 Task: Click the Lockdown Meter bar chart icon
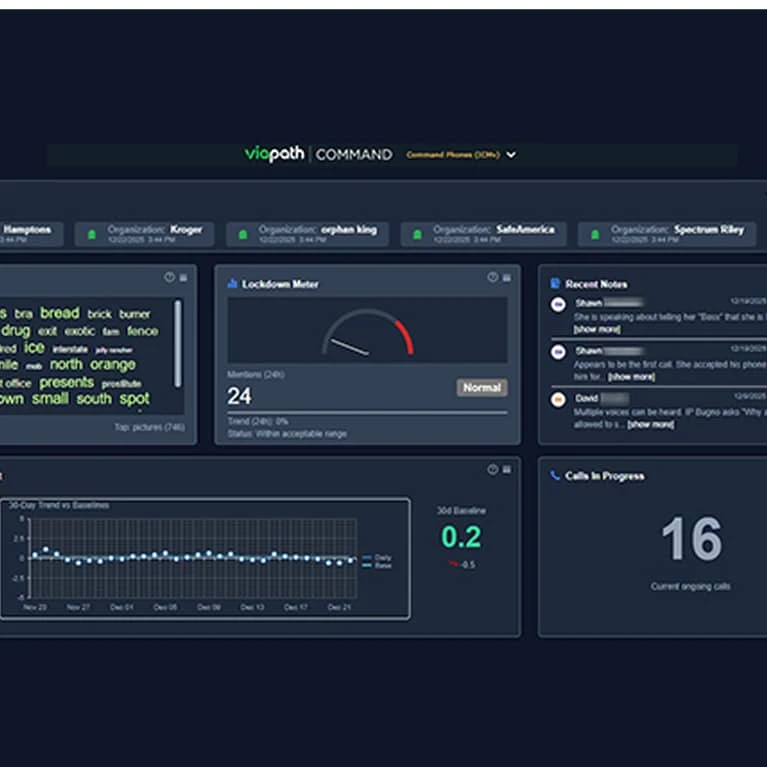pyautogui.click(x=232, y=284)
